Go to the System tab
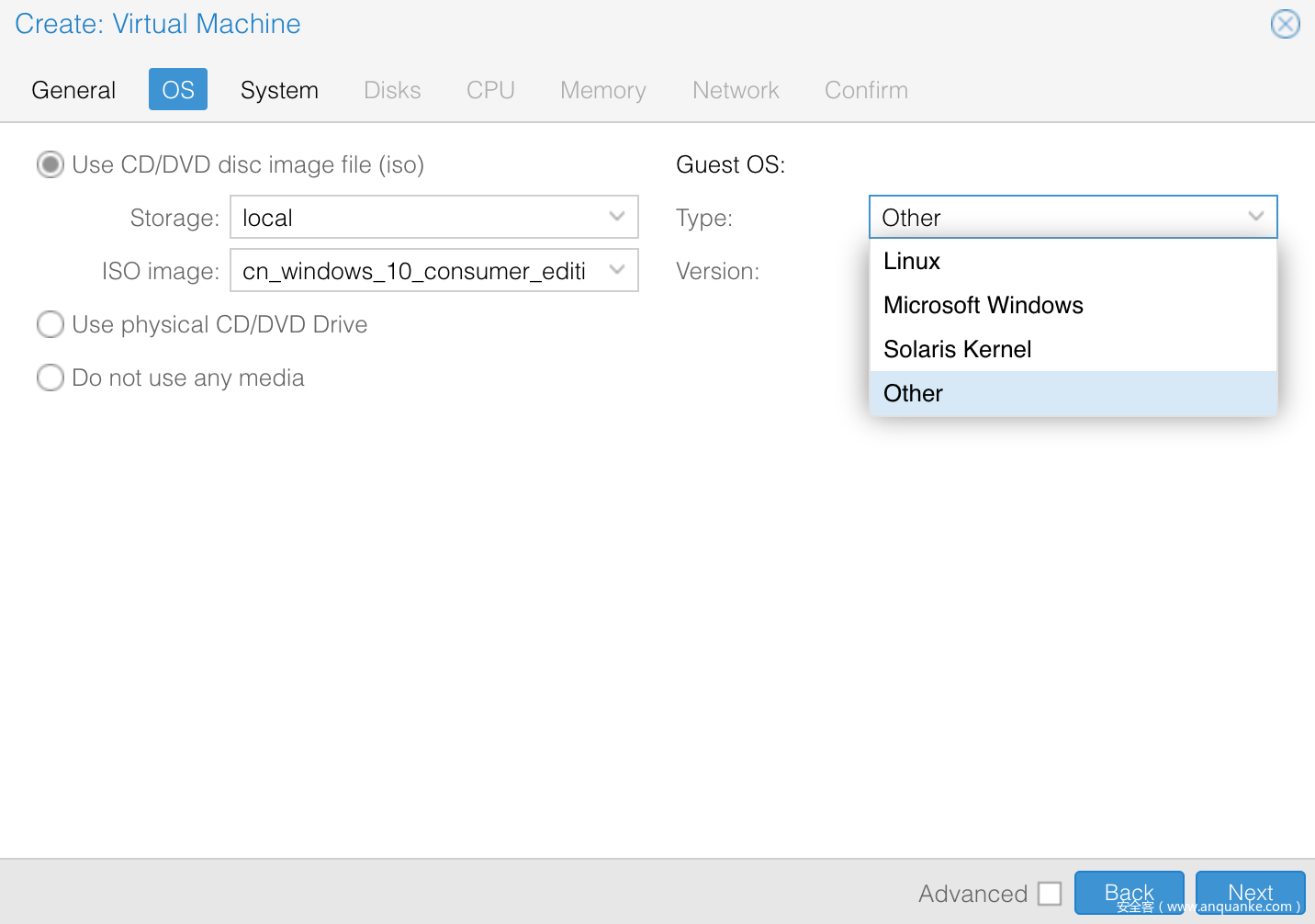The image size is (1315, 924). pos(279,90)
